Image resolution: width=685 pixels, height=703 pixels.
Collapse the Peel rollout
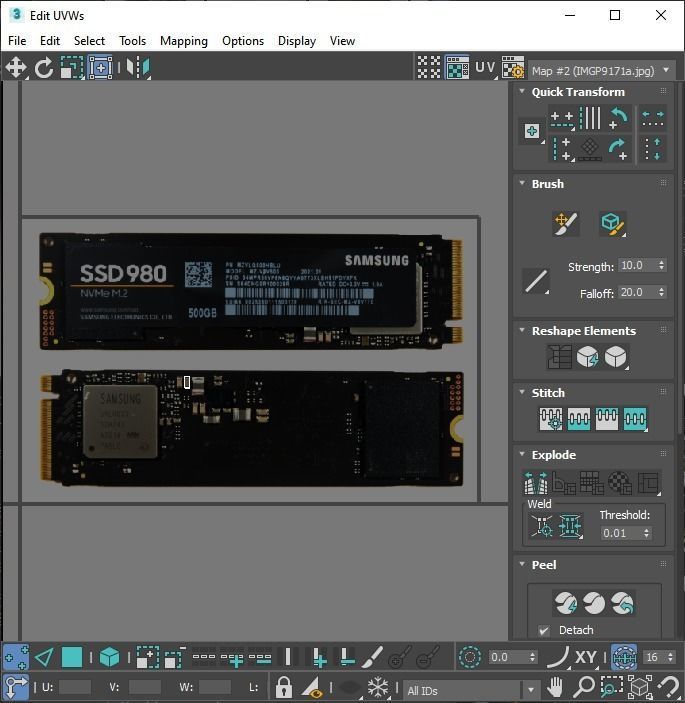point(522,564)
